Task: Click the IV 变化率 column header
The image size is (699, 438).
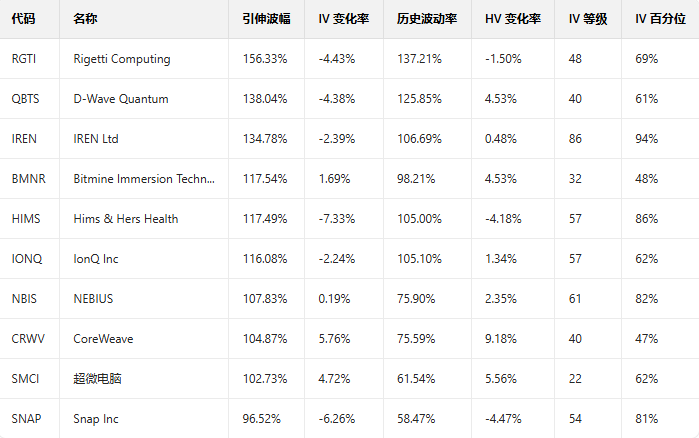Action: [x=344, y=19]
